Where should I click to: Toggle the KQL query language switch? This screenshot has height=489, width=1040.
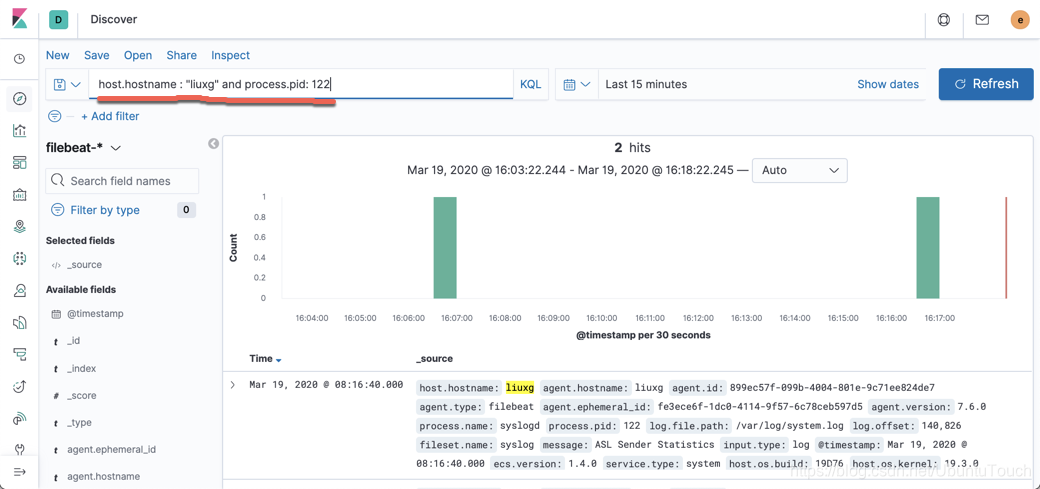(x=530, y=84)
